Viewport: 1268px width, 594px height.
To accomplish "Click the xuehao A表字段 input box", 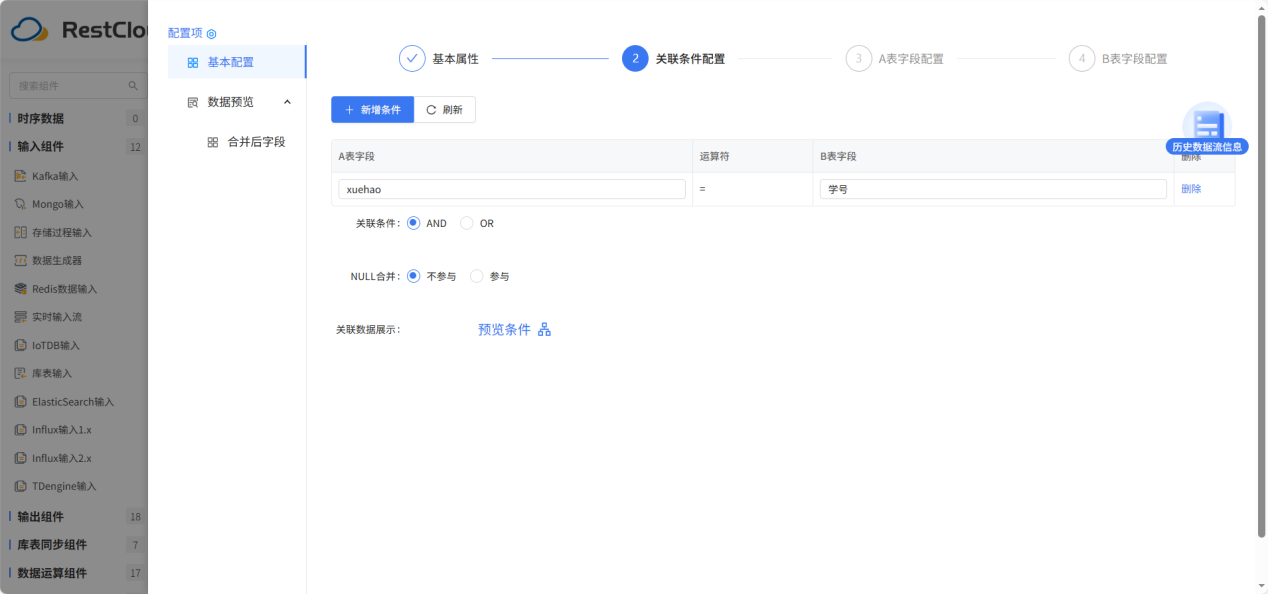I will tap(511, 188).
